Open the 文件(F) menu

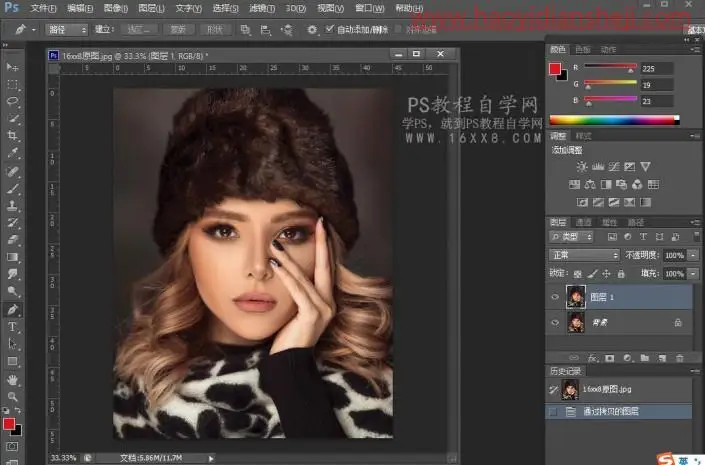[44, 8]
